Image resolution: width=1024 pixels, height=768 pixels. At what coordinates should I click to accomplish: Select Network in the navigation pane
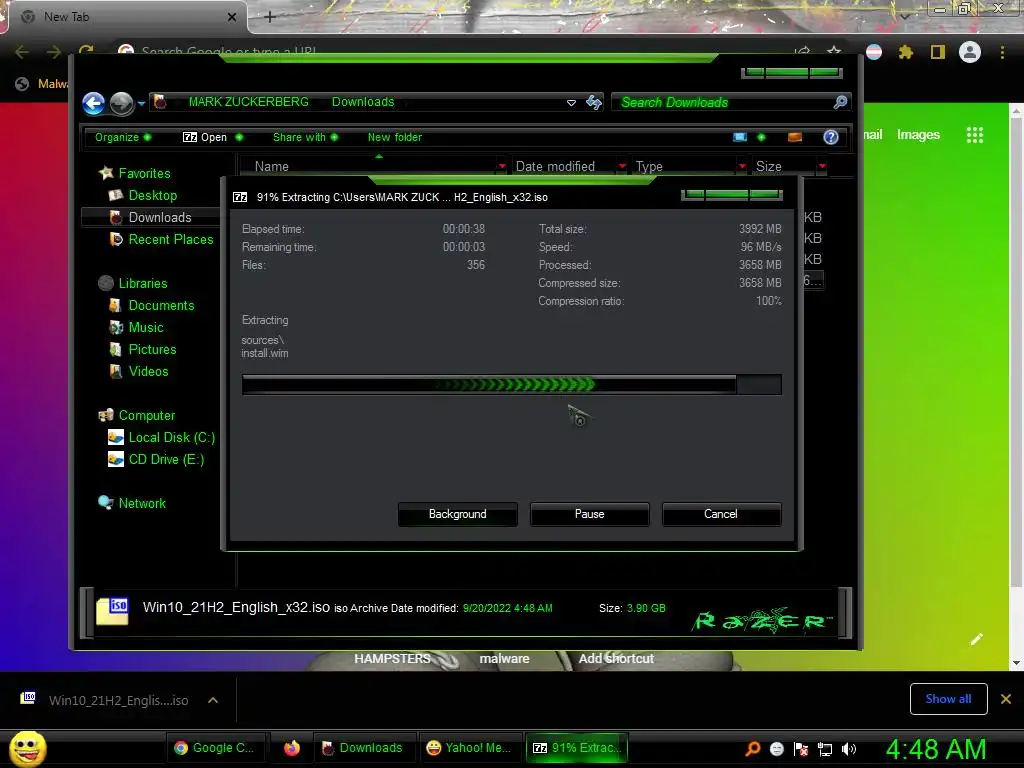[132, 504]
